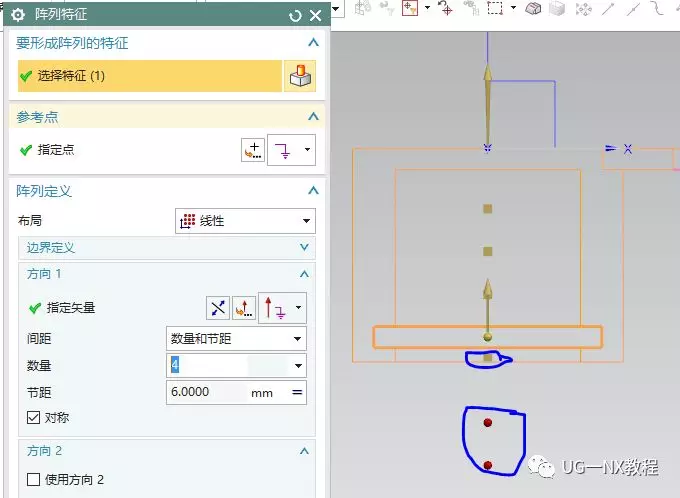
Task: Click the 选择特征 (1) selection row
Action: coord(148,76)
